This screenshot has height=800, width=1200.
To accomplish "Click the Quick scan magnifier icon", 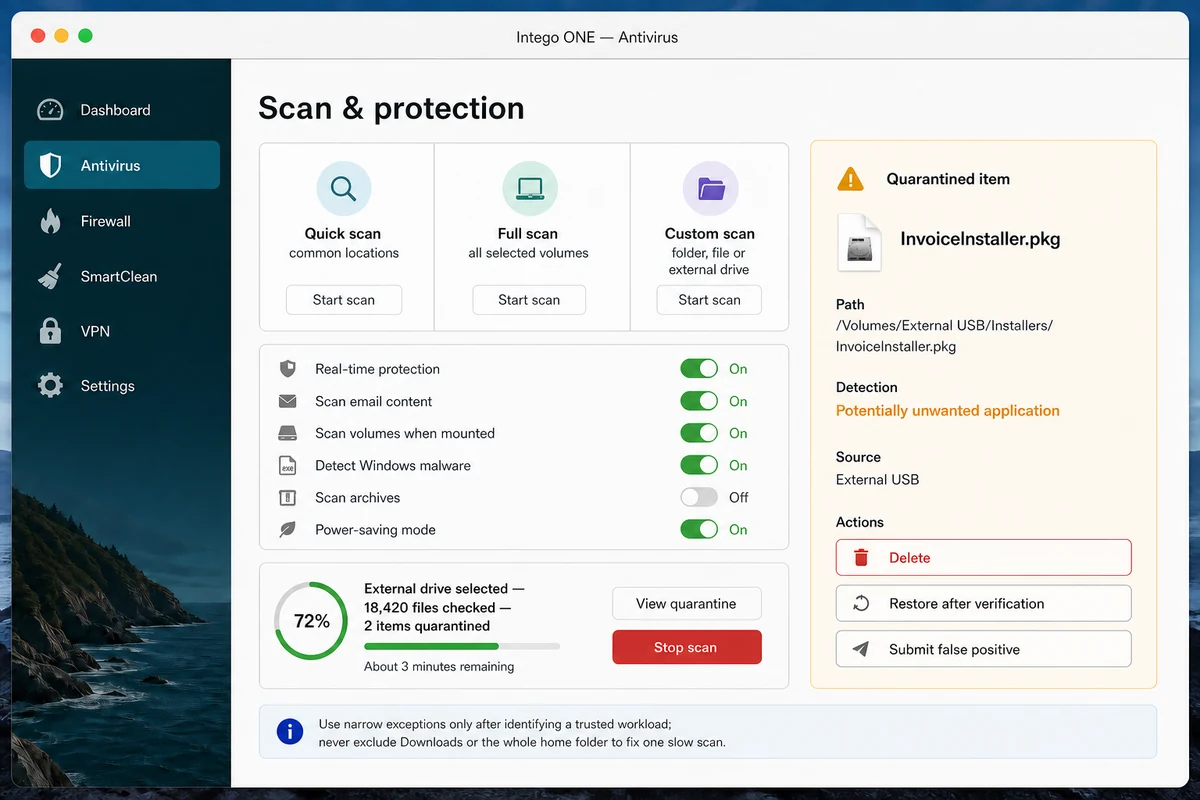I will 344,189.
